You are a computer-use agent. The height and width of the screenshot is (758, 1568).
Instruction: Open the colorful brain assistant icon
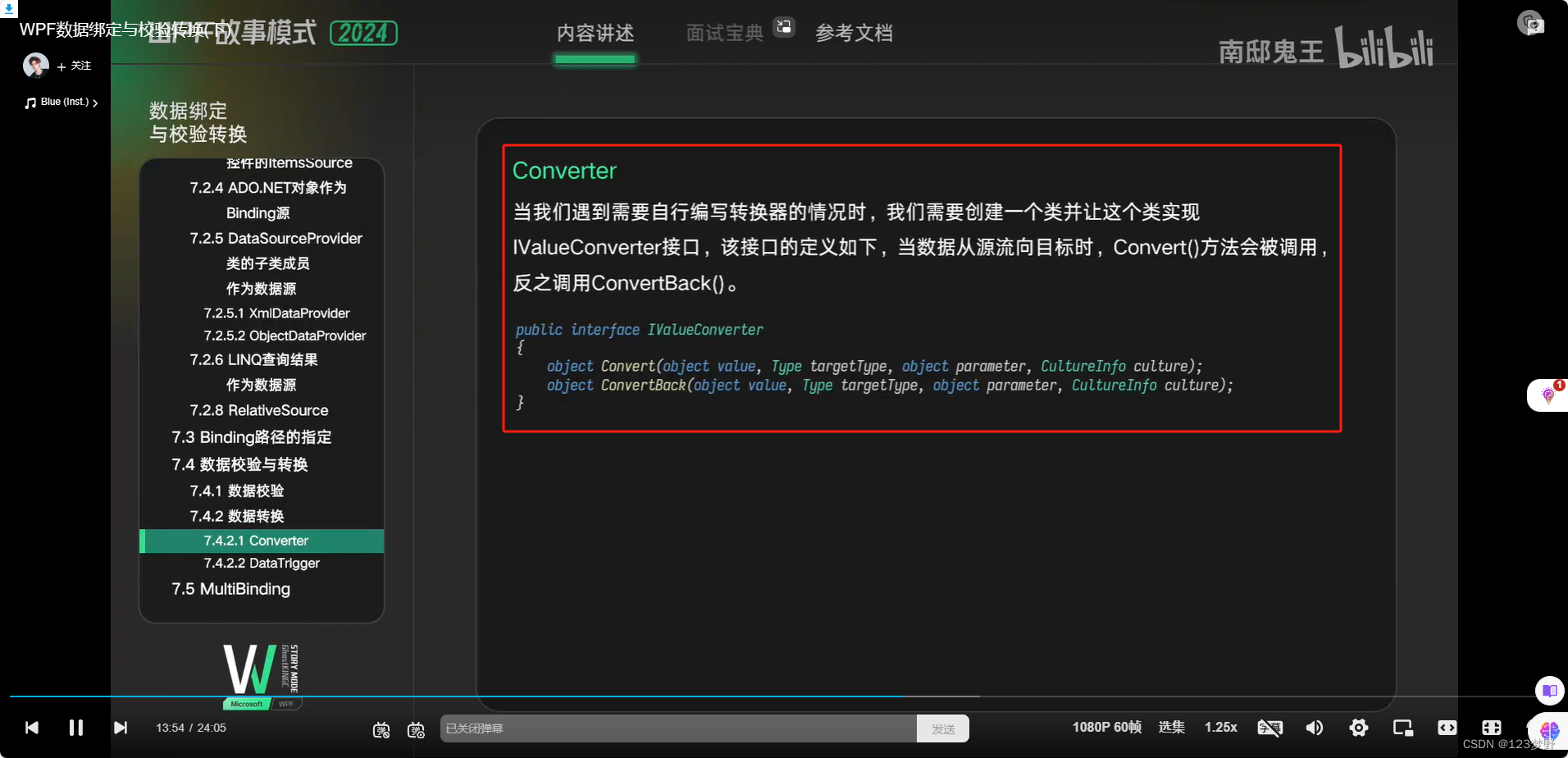tap(1549, 730)
